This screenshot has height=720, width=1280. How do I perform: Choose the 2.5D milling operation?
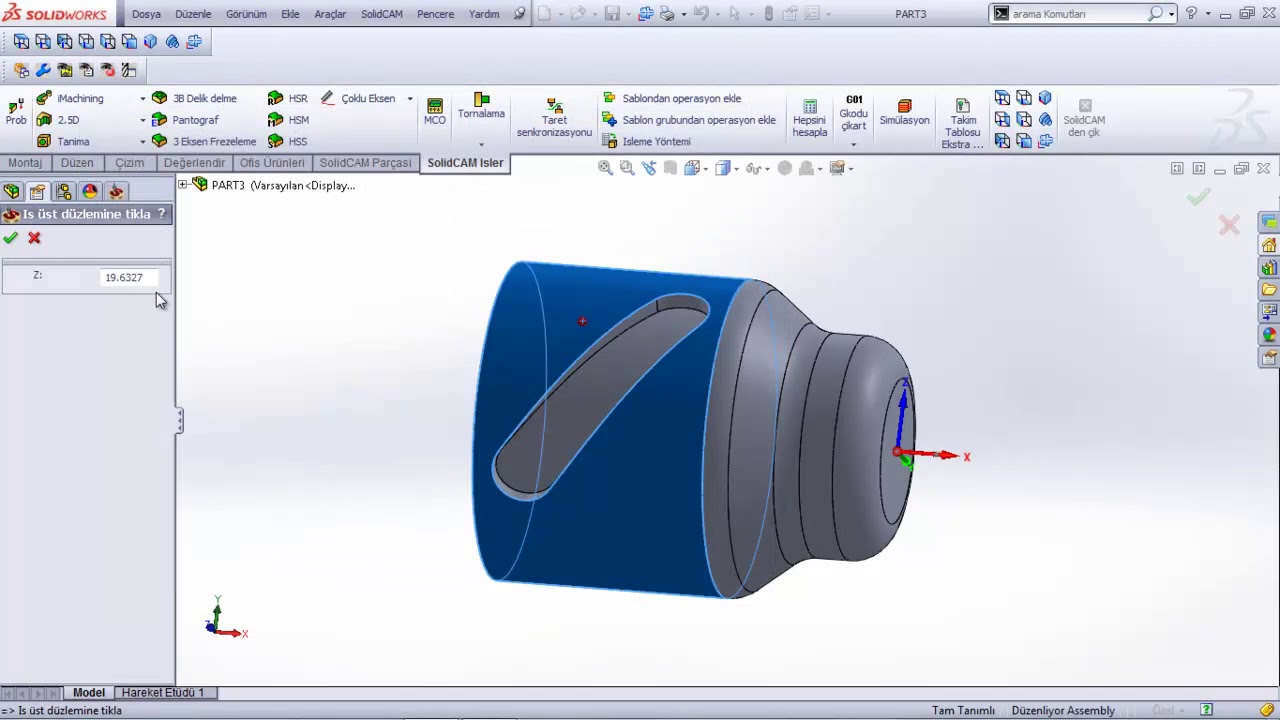[x=57, y=120]
